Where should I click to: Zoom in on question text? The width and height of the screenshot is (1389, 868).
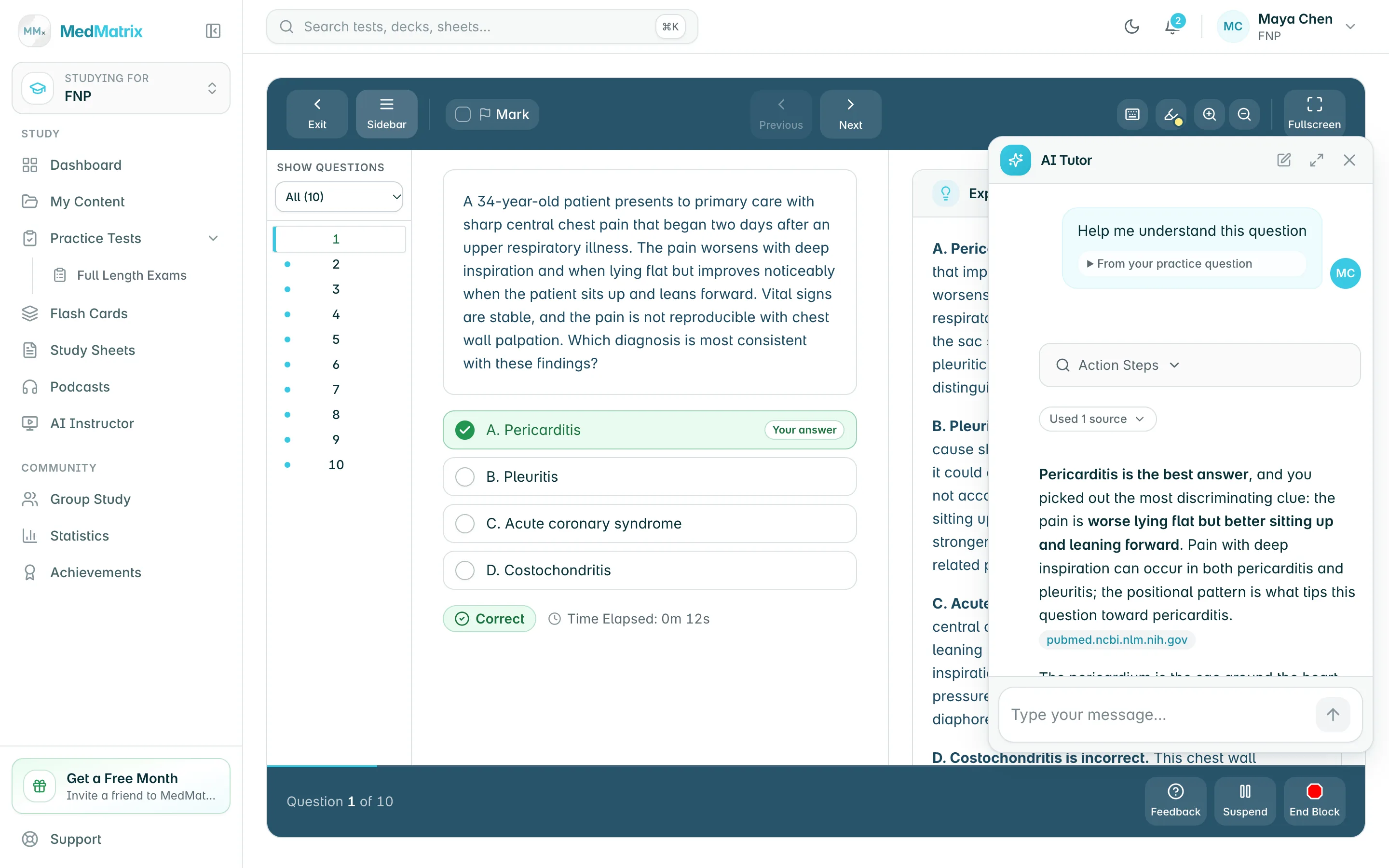[1210, 114]
